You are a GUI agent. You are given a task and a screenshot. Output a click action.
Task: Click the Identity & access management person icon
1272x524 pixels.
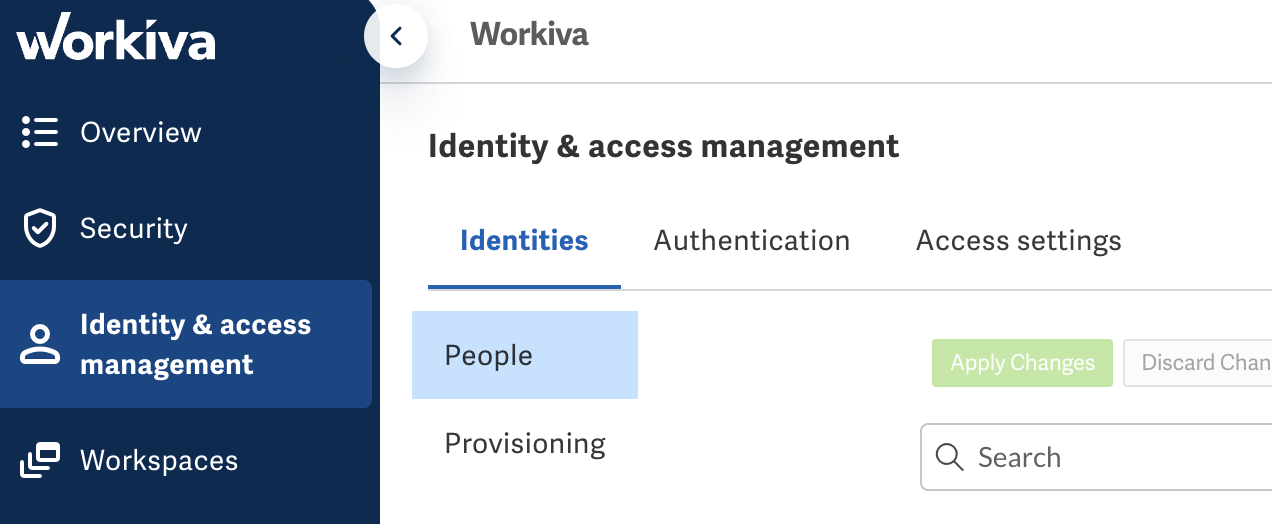[40, 344]
